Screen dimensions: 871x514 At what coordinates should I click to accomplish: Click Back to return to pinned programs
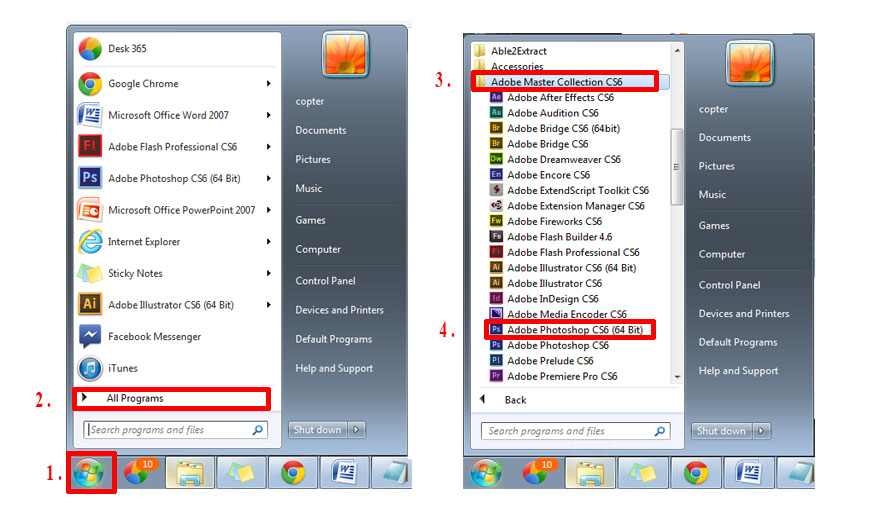(x=514, y=399)
